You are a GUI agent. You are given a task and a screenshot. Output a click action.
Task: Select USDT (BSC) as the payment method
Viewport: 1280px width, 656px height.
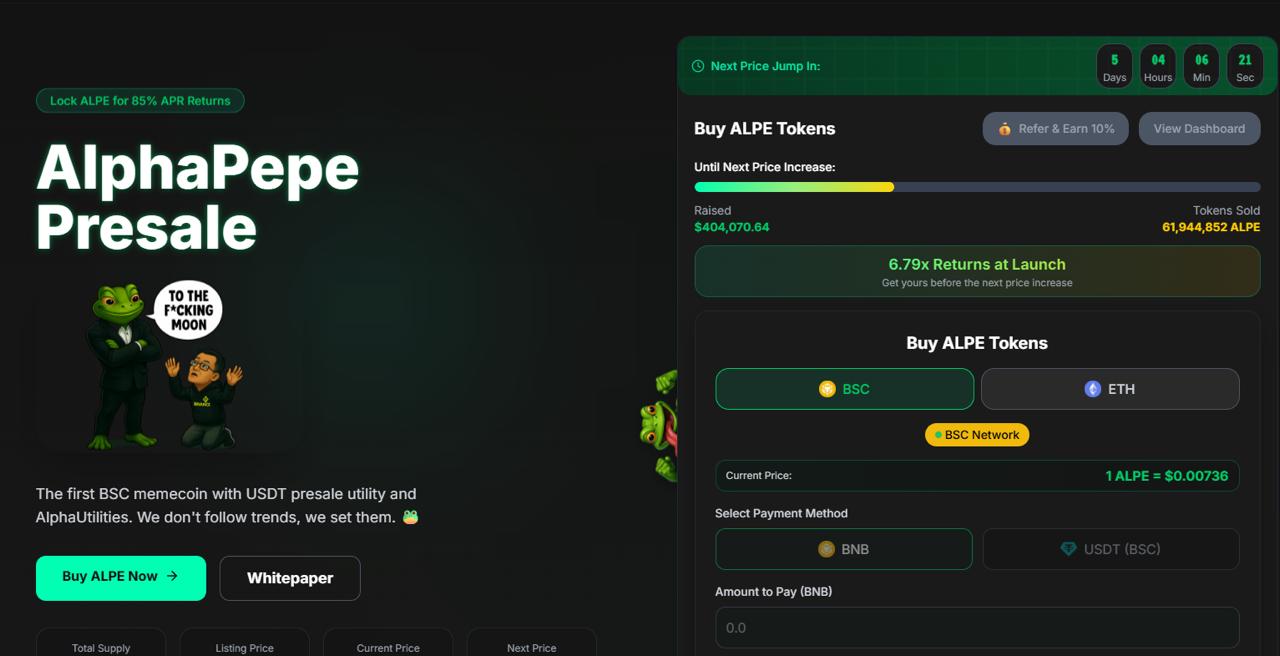(x=1111, y=549)
